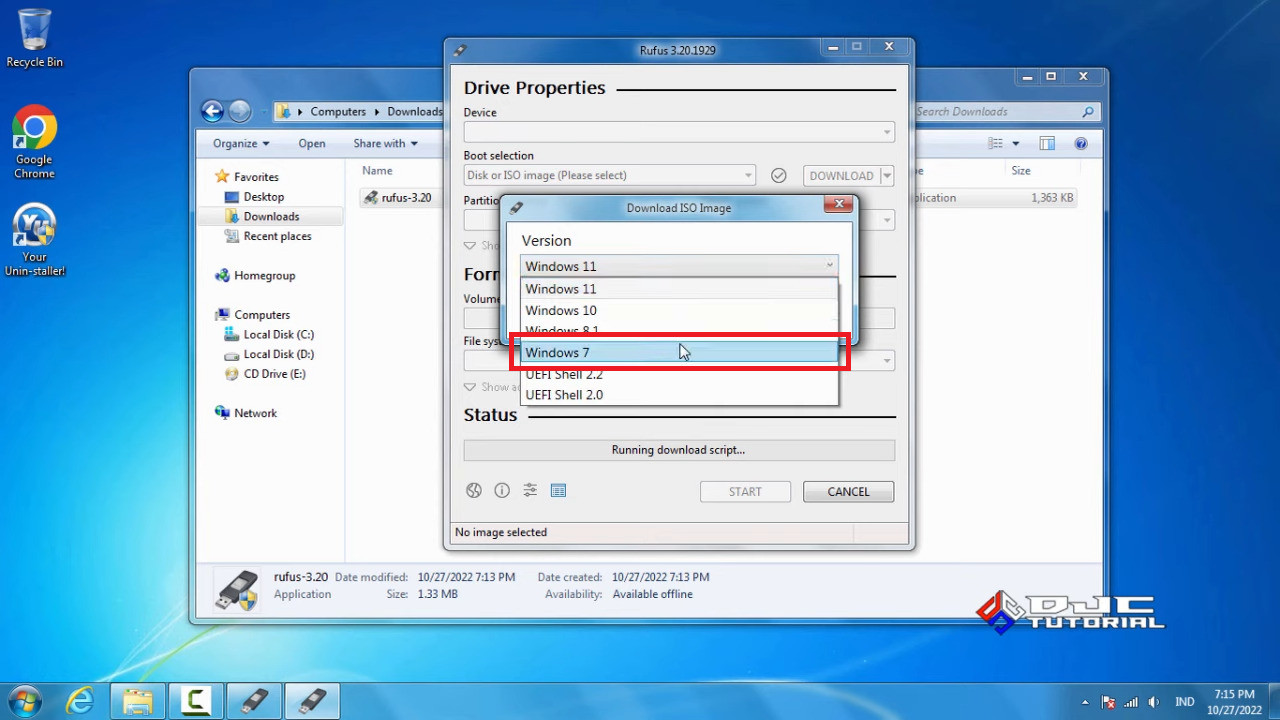Image resolution: width=1280 pixels, height=720 pixels.
Task: Expand view options arrow in Explorer
Action: coord(1016,143)
